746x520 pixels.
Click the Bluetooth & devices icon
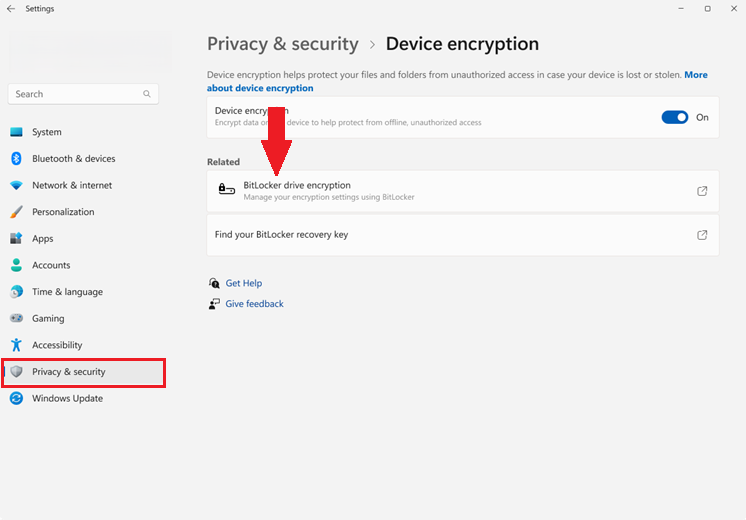pyautogui.click(x=16, y=159)
